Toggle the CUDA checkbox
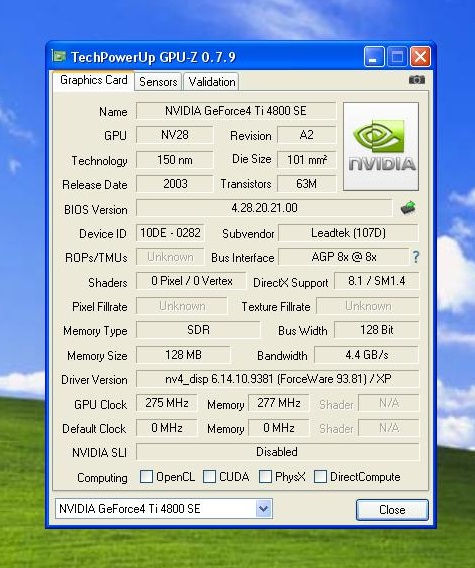475x568 pixels. (x=209, y=476)
